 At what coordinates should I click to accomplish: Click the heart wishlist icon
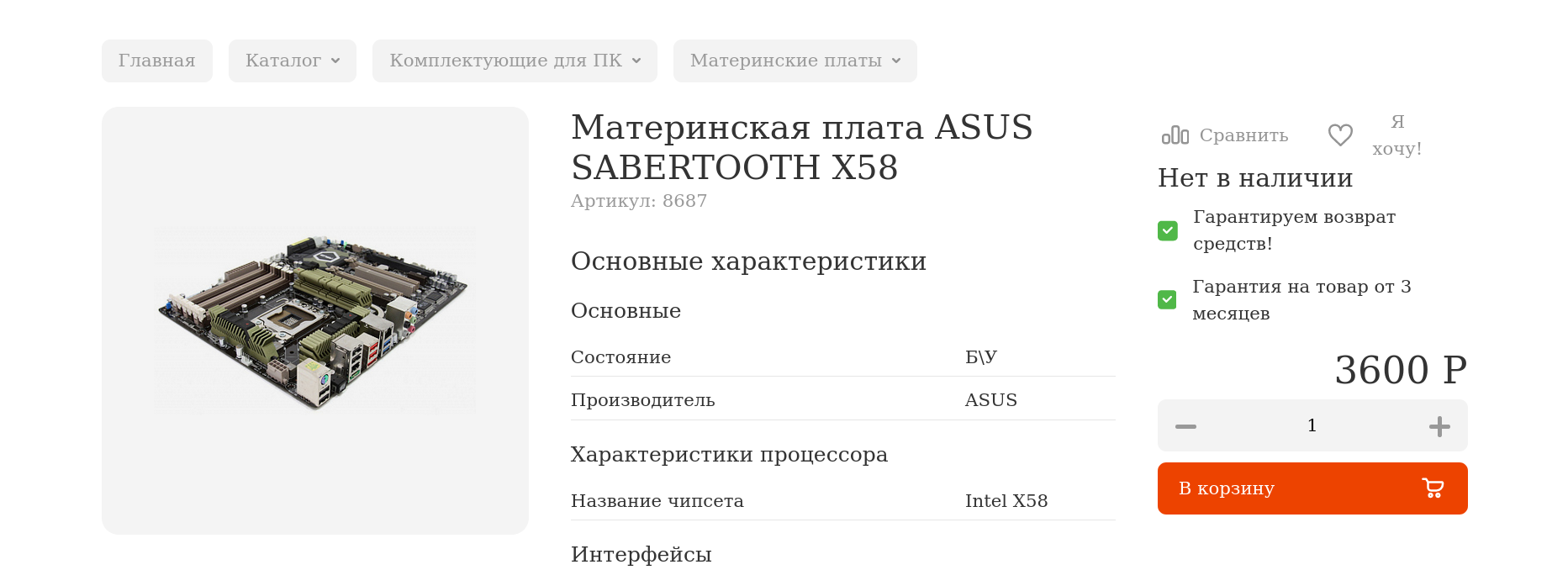tap(1340, 135)
